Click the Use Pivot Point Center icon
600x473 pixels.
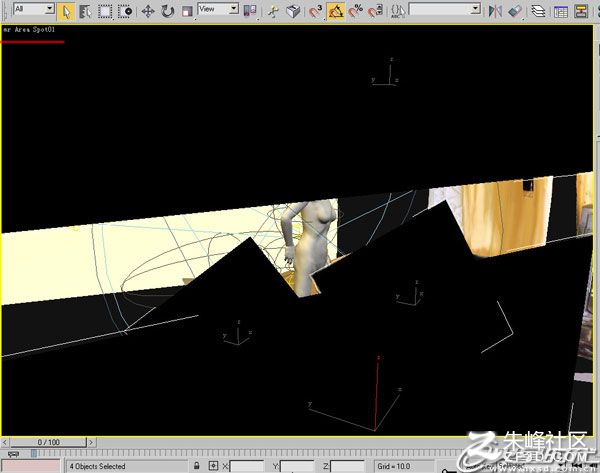coord(250,11)
